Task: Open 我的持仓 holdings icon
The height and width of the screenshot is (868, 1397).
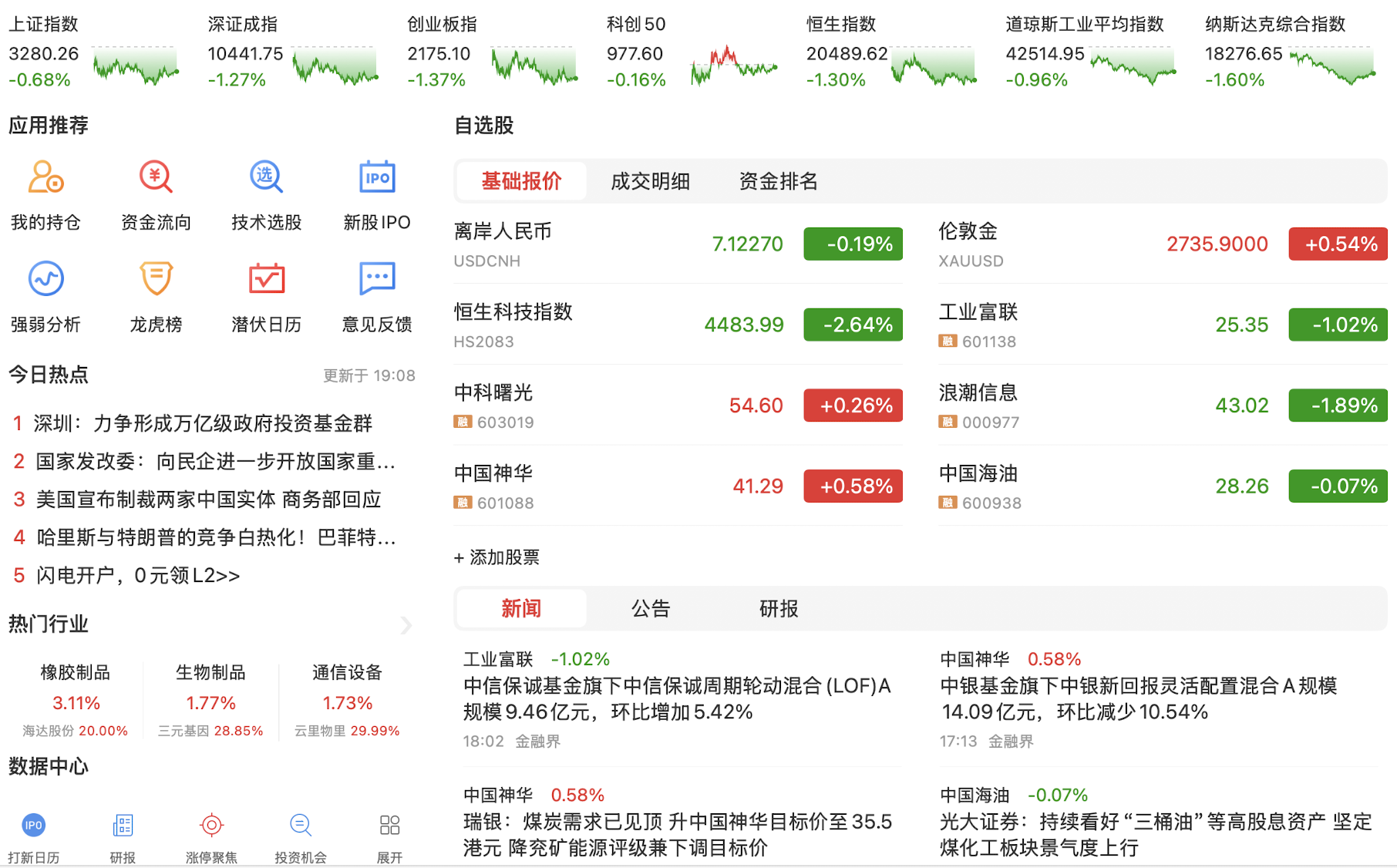Action: click(45, 177)
